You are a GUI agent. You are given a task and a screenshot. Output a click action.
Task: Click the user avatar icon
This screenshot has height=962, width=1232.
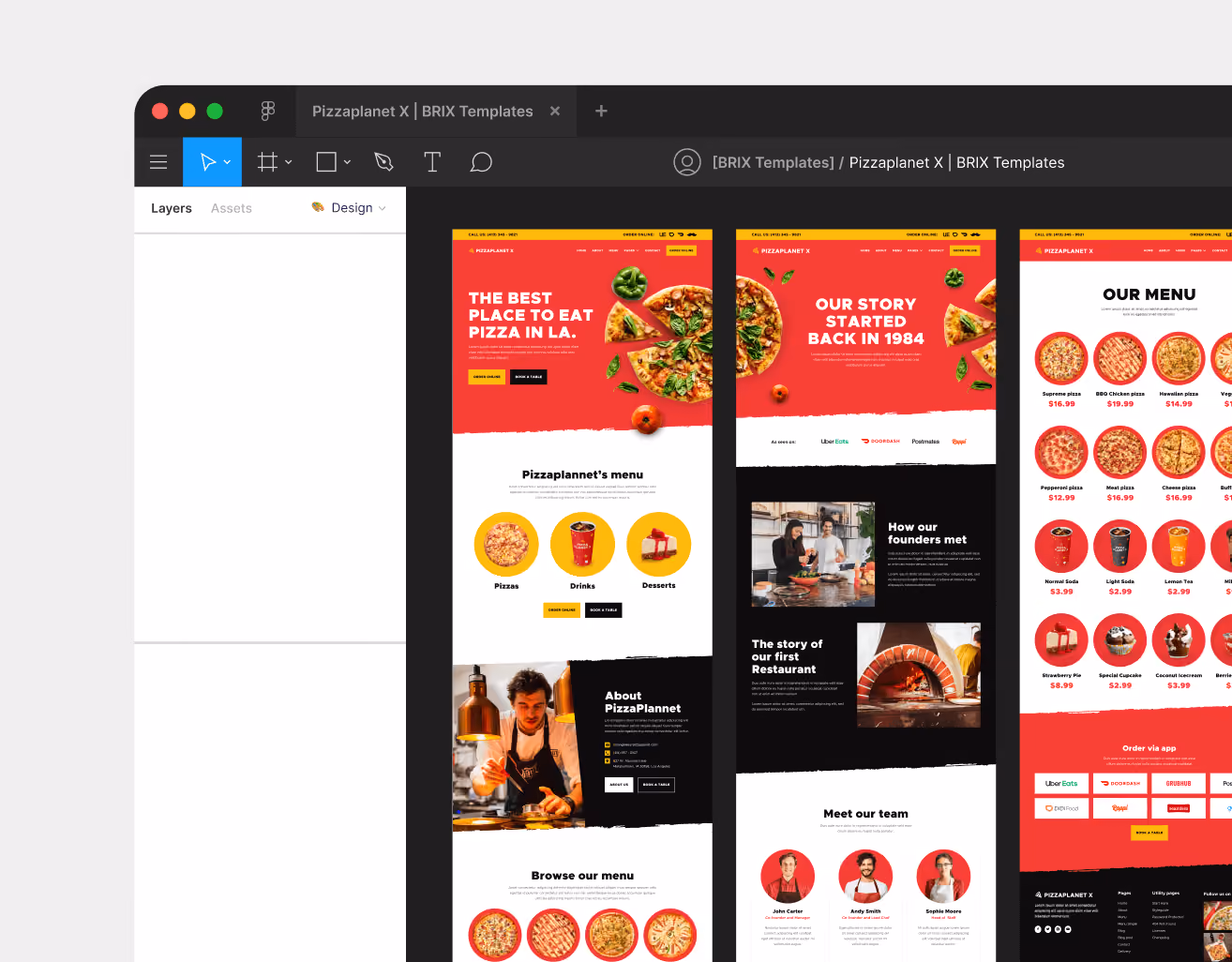(687, 162)
